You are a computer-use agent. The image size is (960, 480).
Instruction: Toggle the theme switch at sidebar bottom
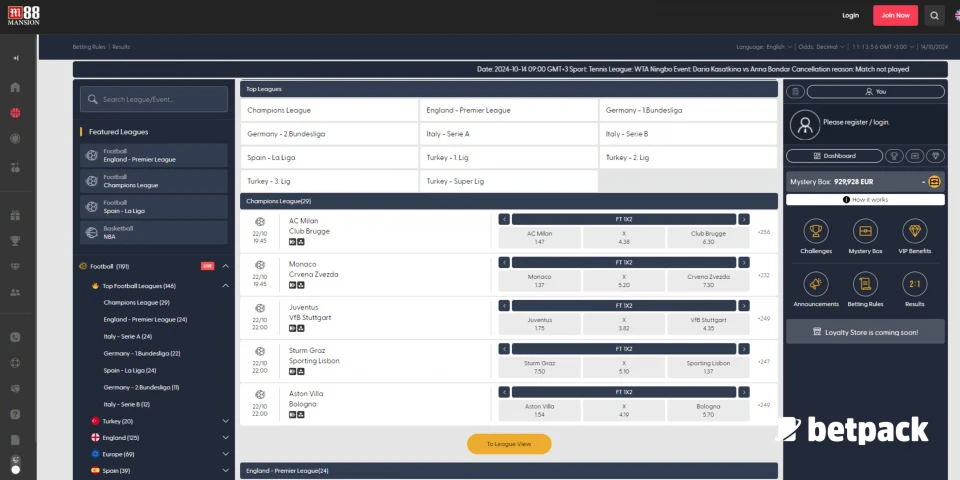(x=15, y=464)
